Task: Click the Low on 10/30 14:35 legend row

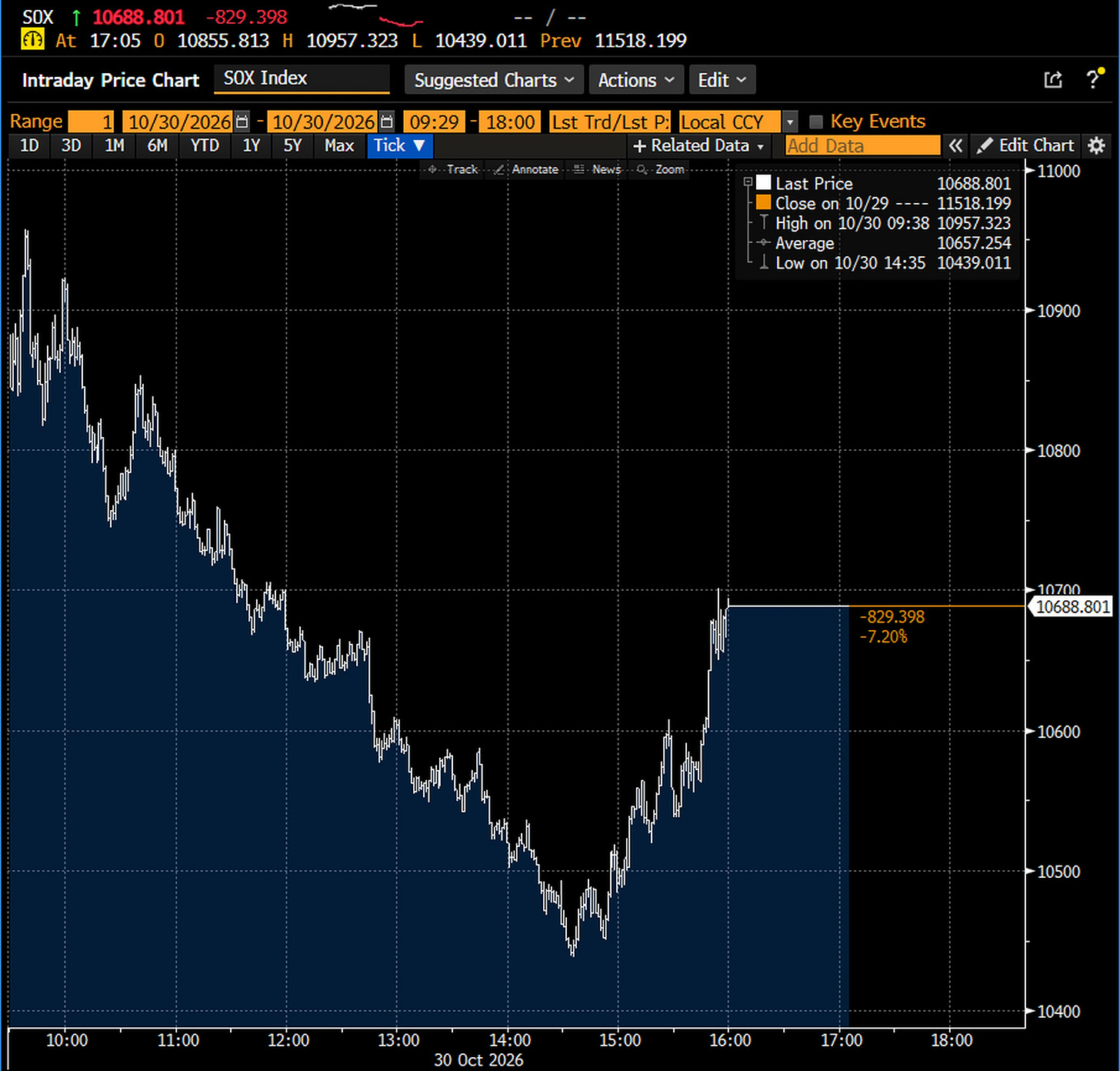Action: pos(883,262)
